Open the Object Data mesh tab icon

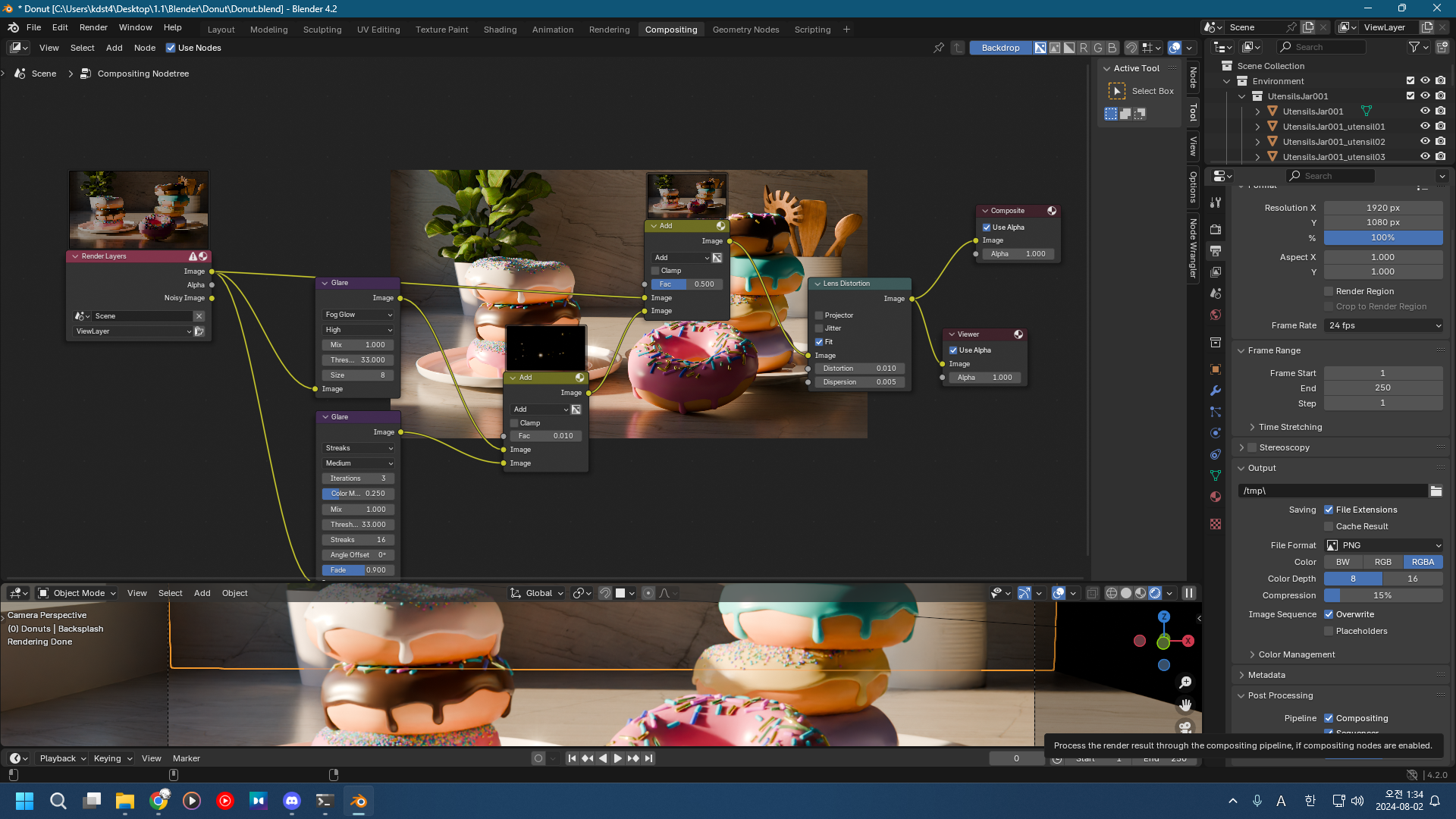coord(1216,475)
